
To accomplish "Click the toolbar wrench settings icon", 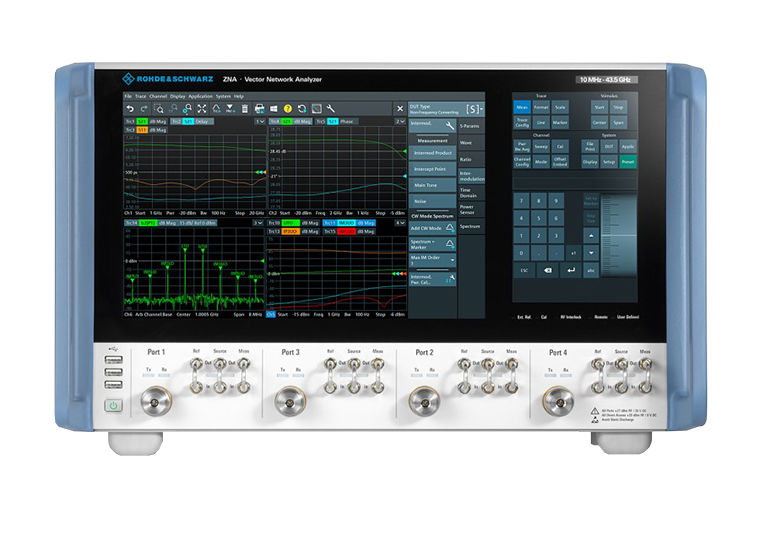I will tap(331, 109).
